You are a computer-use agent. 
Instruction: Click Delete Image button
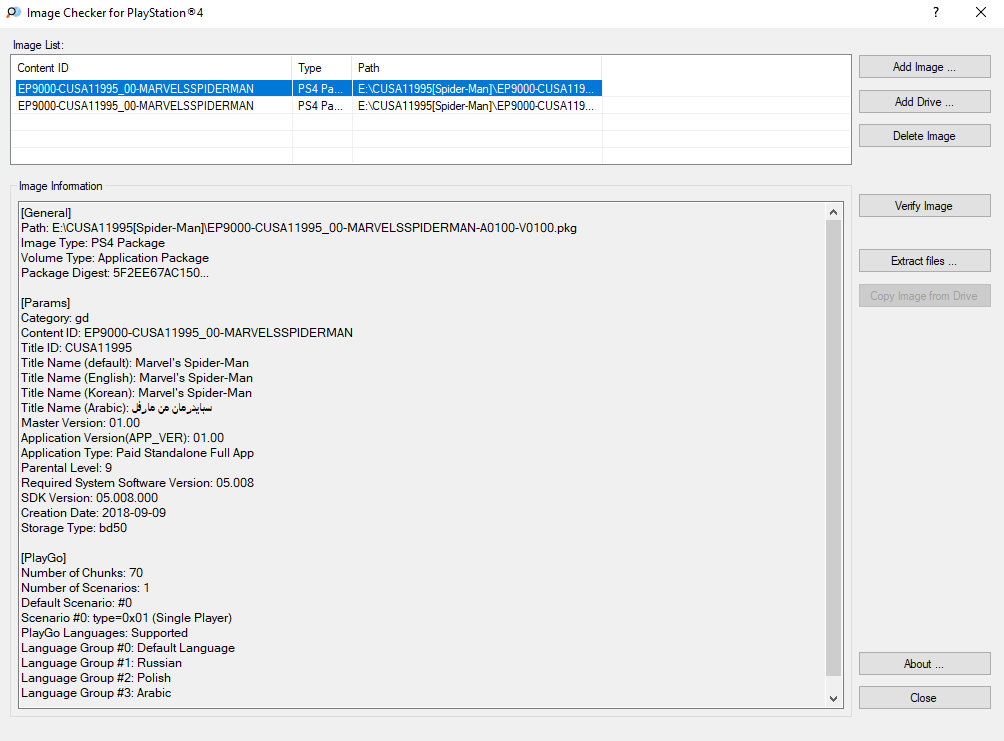pos(924,136)
